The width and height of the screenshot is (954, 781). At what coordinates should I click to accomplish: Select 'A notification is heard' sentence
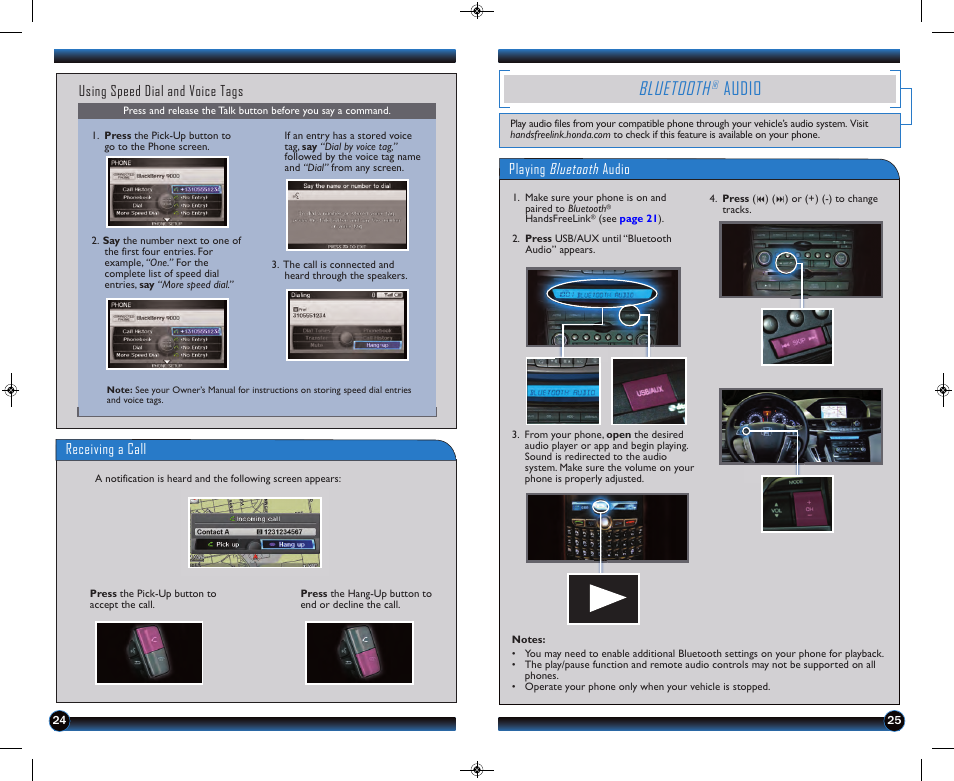click(x=218, y=479)
